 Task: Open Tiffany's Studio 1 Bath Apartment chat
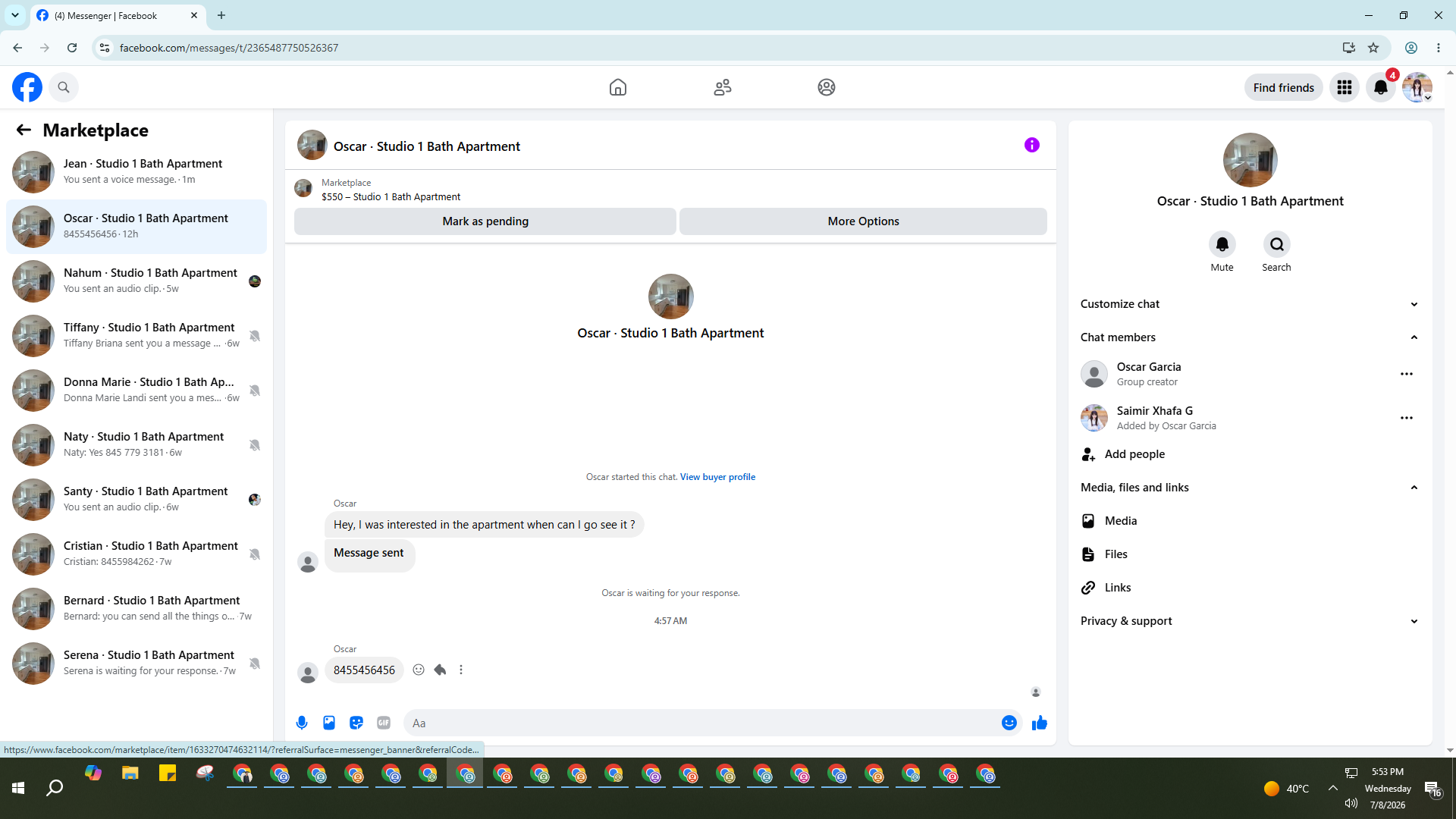click(136, 336)
